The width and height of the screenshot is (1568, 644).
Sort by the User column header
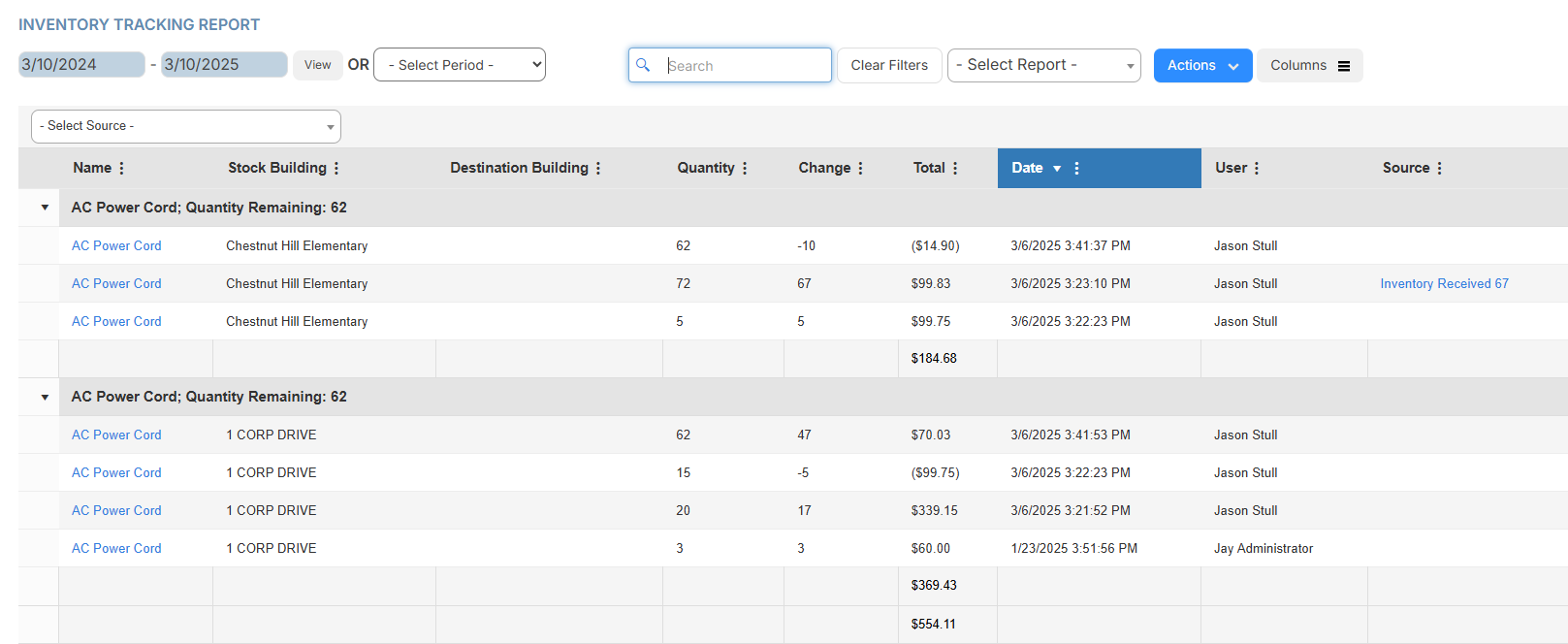point(1232,168)
